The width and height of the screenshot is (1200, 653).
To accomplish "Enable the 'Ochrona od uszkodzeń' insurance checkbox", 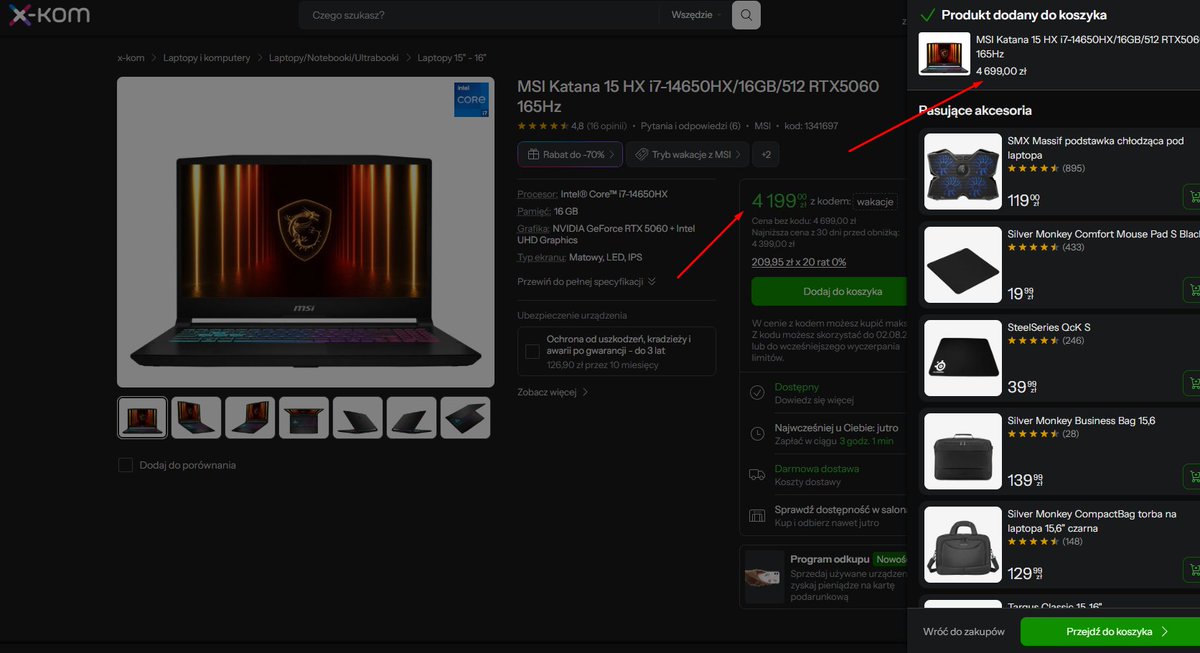I will 532,351.
